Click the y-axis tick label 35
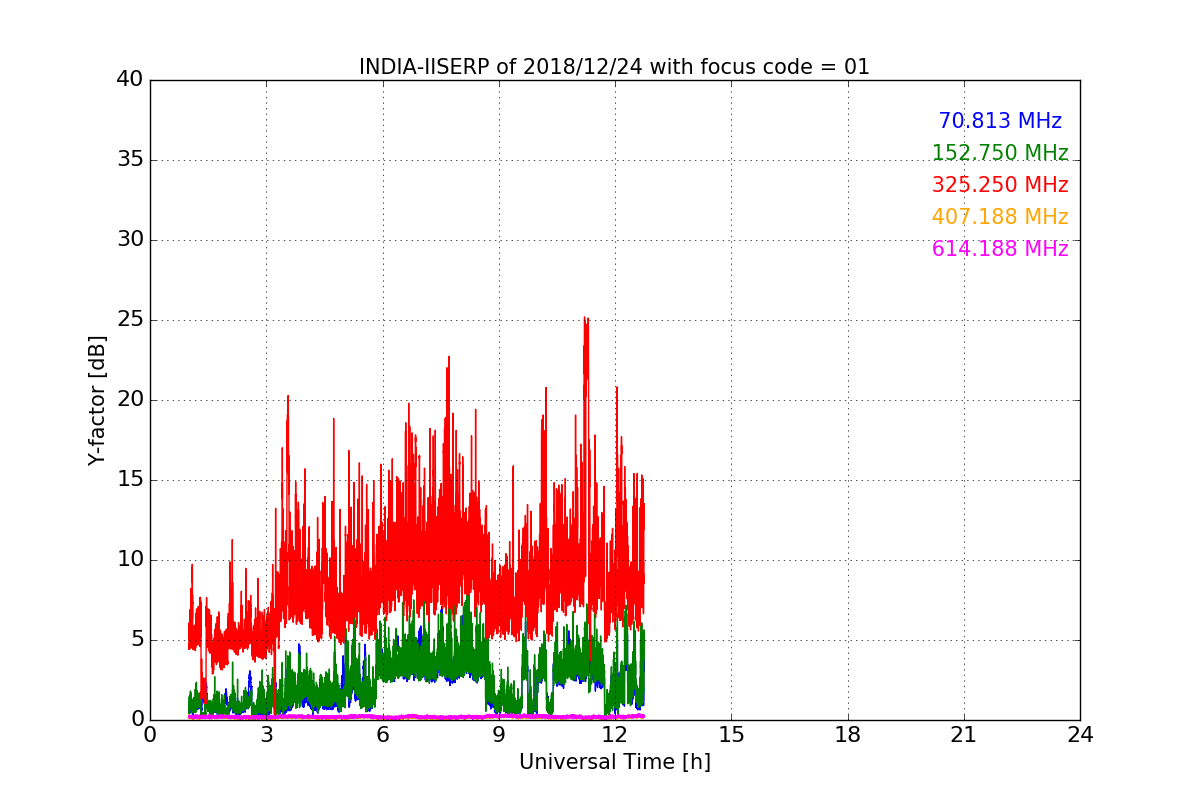Image resolution: width=1200 pixels, height=800 pixels. click(x=129, y=160)
